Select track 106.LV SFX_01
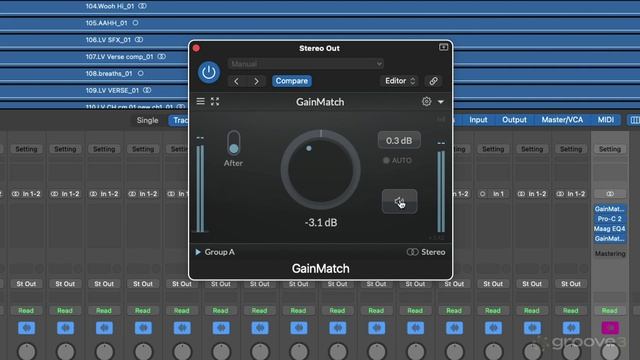Image resolution: width=640 pixels, height=360 pixels. pos(108,40)
